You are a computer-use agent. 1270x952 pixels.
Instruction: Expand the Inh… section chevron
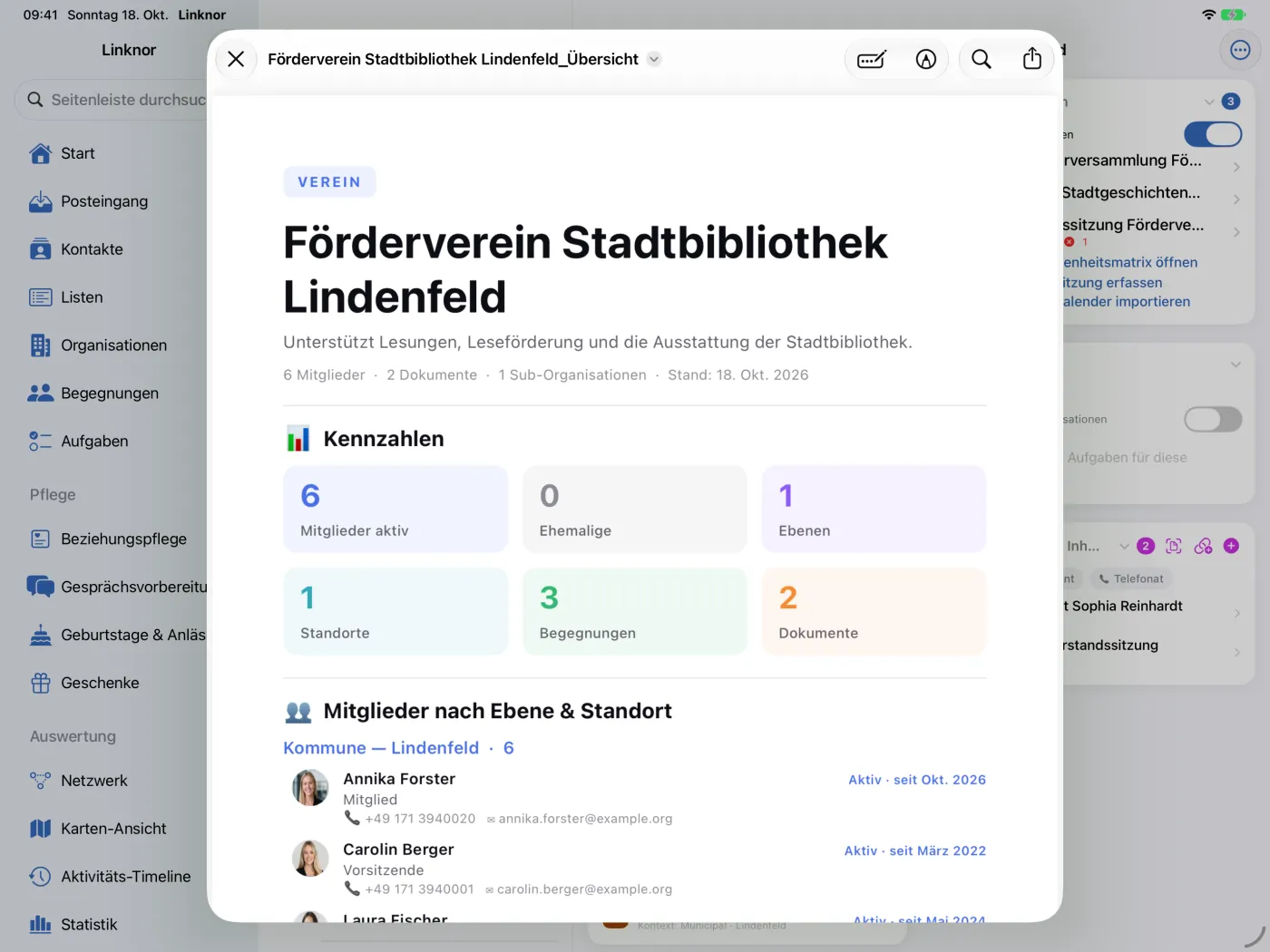pos(1125,546)
